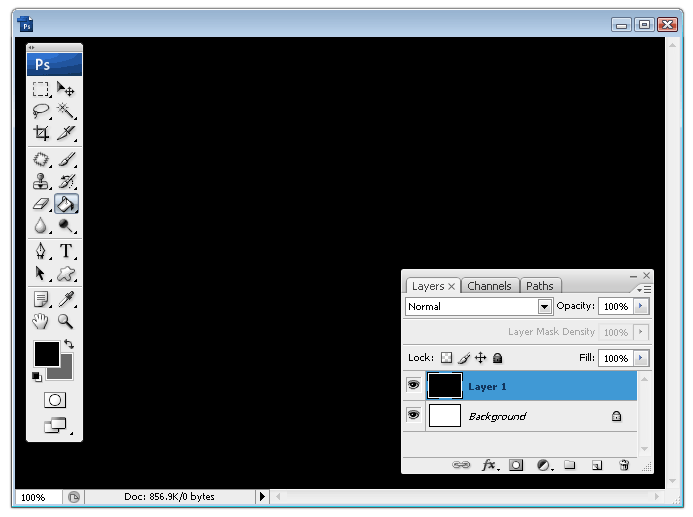Screen dimensions: 693x517
Task: Toggle Quick Mask mode
Action: 55,400
